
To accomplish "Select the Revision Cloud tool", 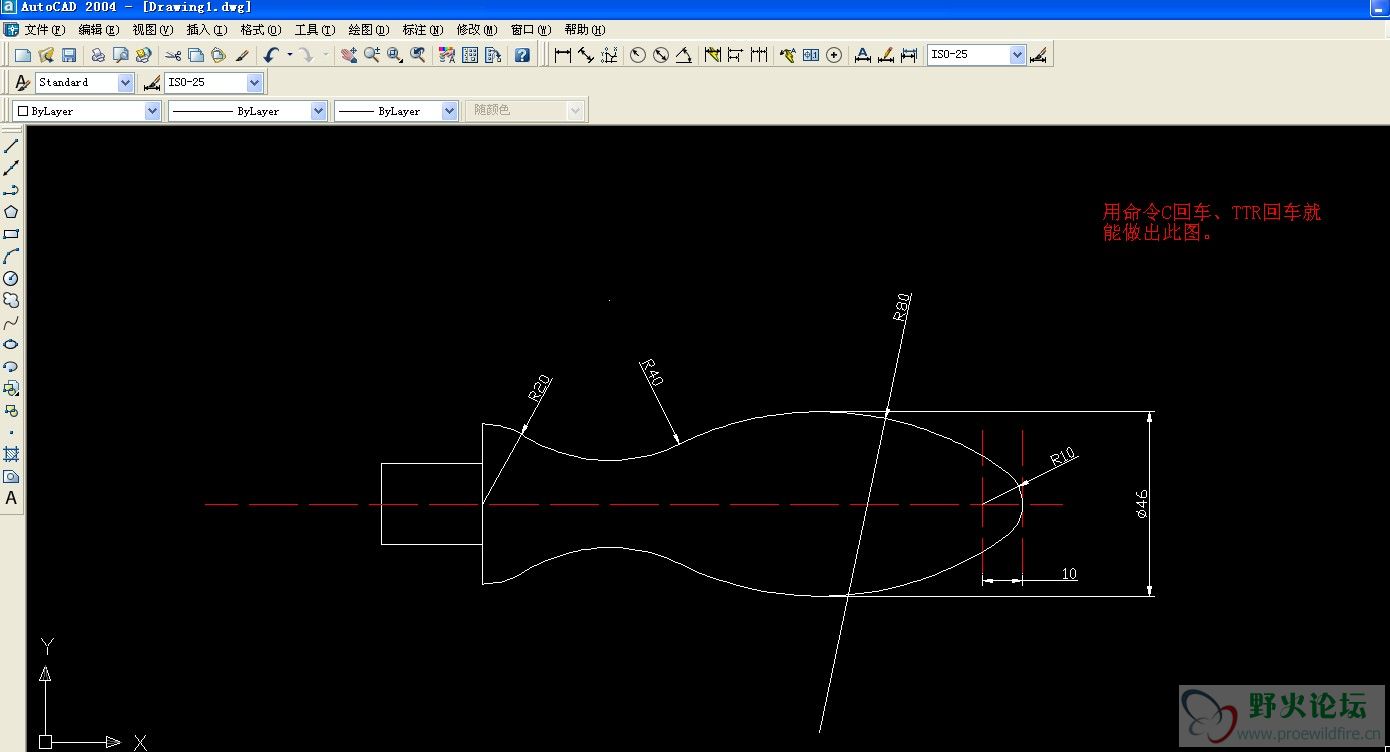I will pyautogui.click(x=11, y=300).
